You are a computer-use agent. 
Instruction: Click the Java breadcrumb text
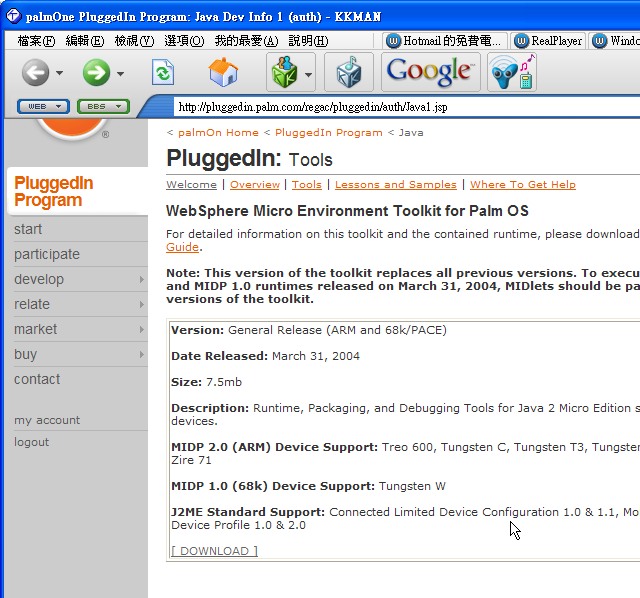click(411, 133)
